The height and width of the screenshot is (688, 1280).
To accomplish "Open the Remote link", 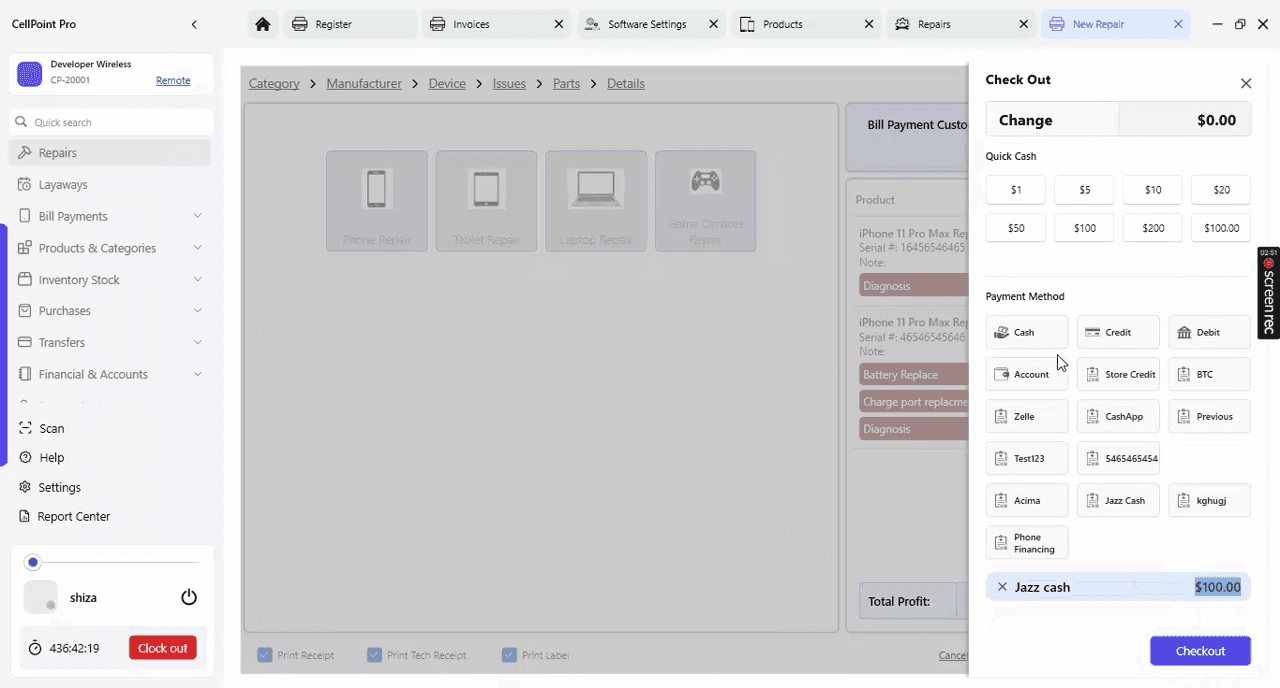I will click(x=173, y=80).
